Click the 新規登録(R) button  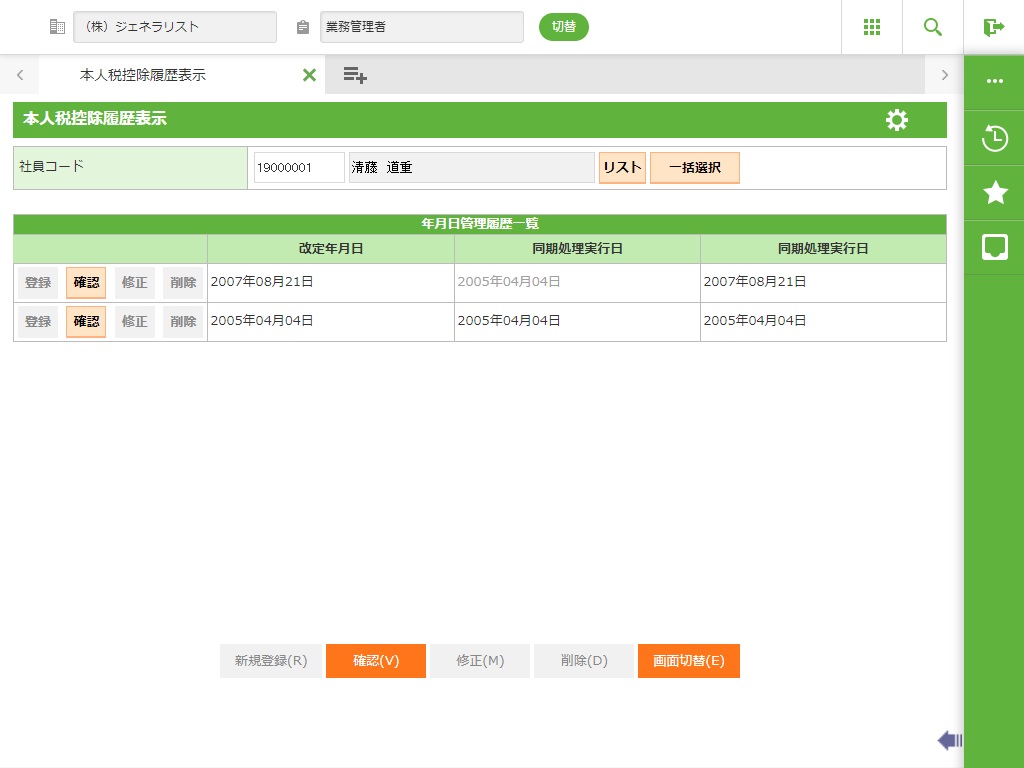(270, 661)
